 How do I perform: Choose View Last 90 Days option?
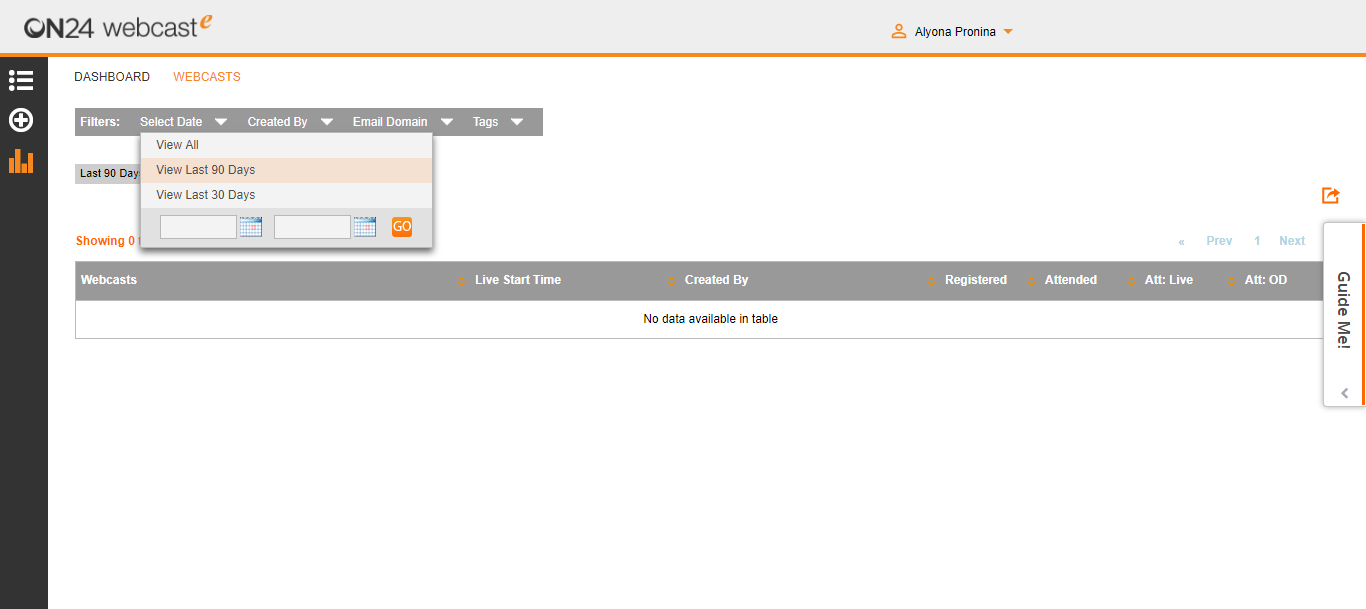point(286,170)
